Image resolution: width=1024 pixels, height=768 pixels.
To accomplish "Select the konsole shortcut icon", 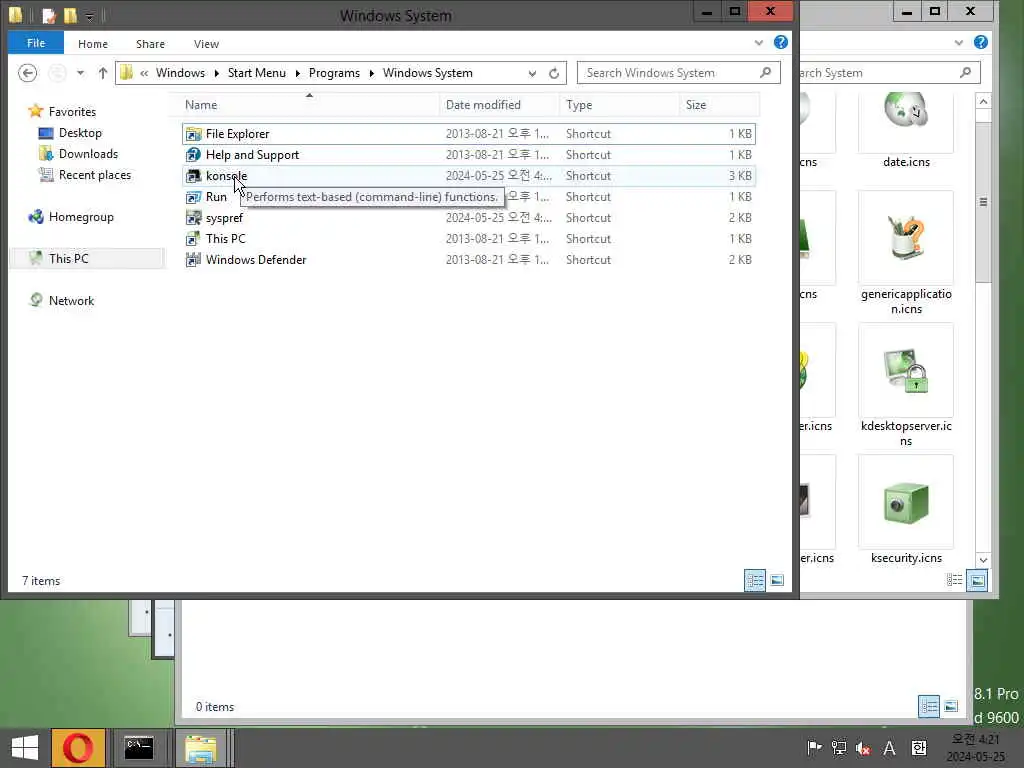I will 193,176.
